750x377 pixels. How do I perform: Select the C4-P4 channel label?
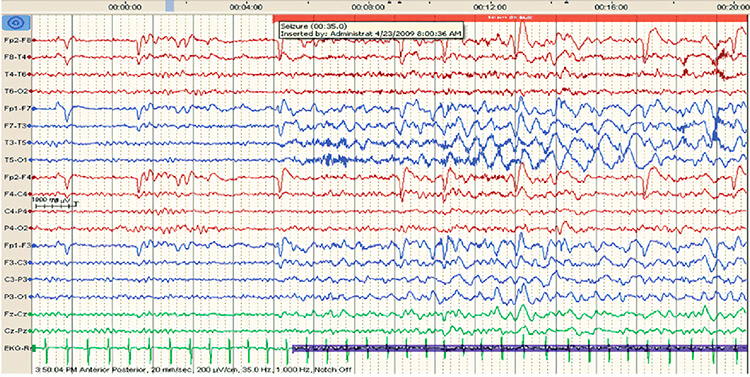pos(16,211)
